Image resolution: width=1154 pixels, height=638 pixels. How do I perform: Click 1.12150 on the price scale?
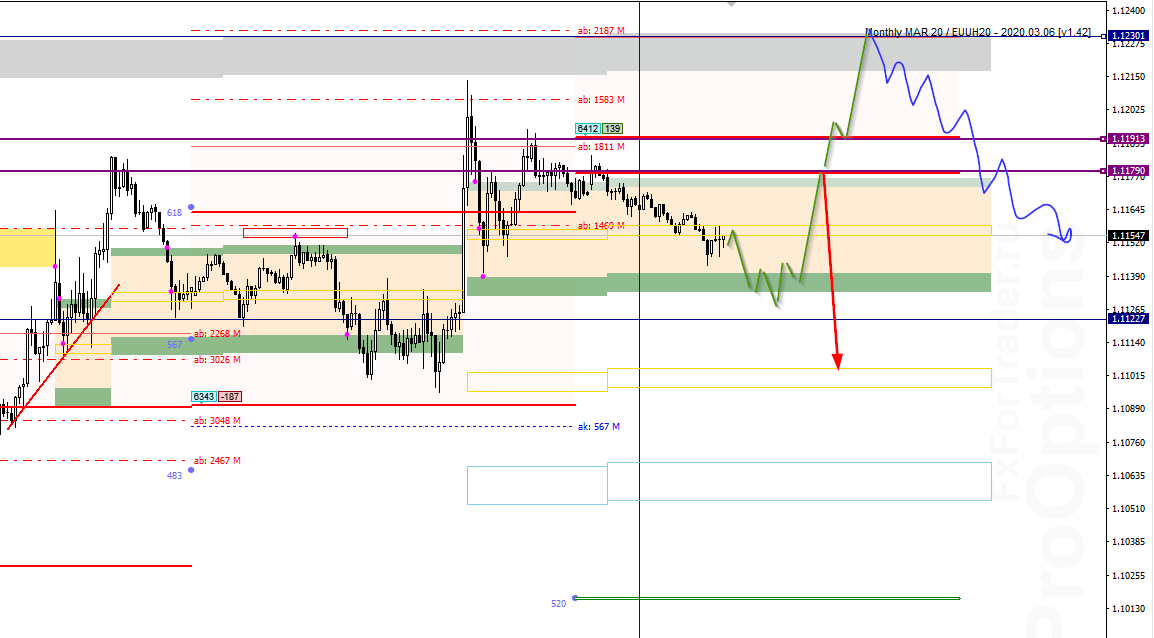tap(1128, 77)
